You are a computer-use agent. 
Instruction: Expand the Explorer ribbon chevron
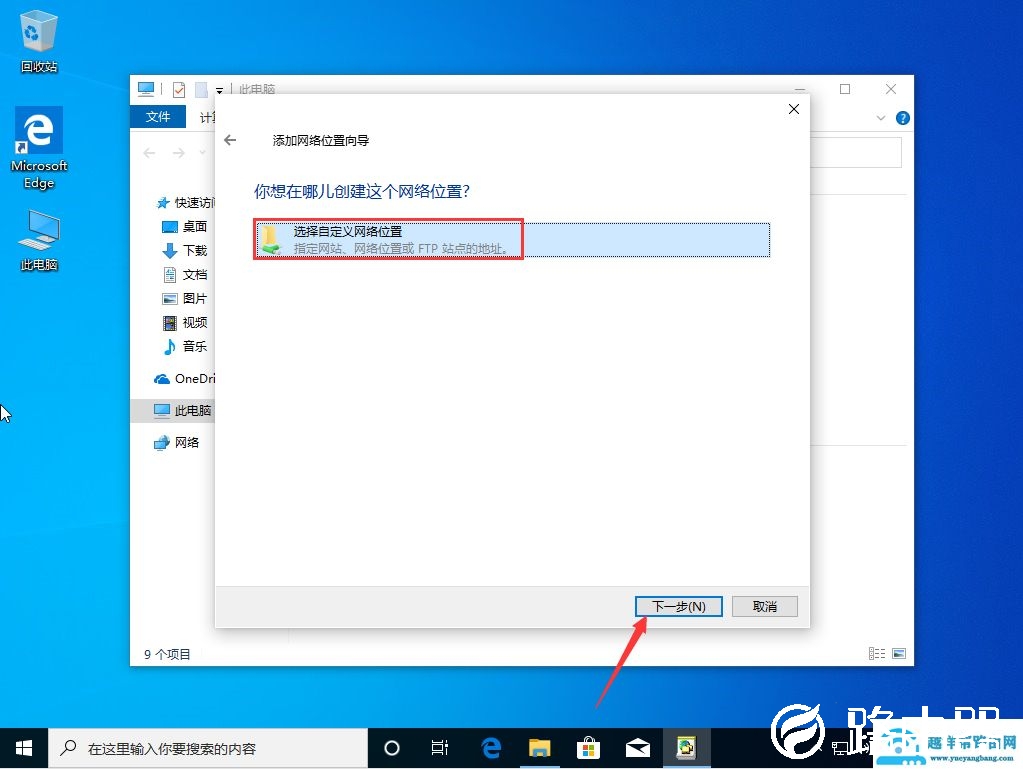click(881, 118)
